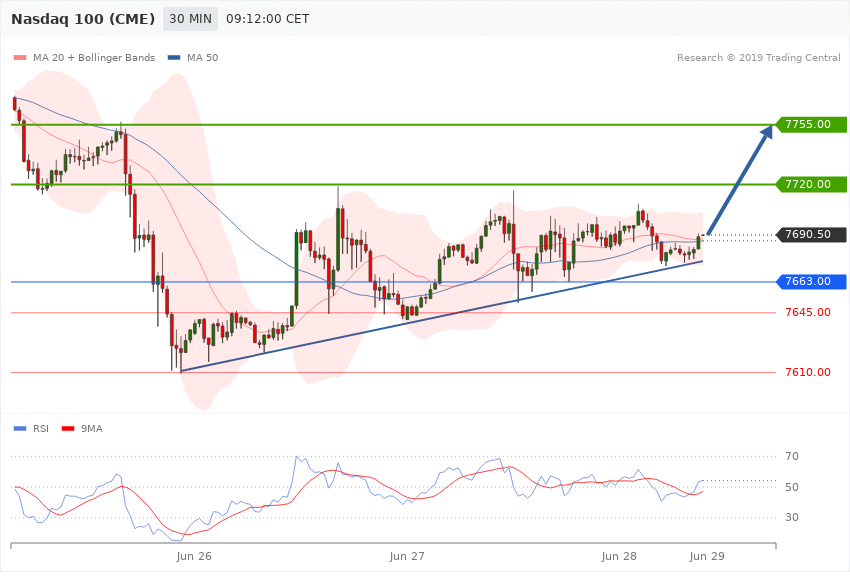This screenshot has height=576, width=850.
Task: Click the 7720.00 green resistance label
Action: [x=812, y=184]
